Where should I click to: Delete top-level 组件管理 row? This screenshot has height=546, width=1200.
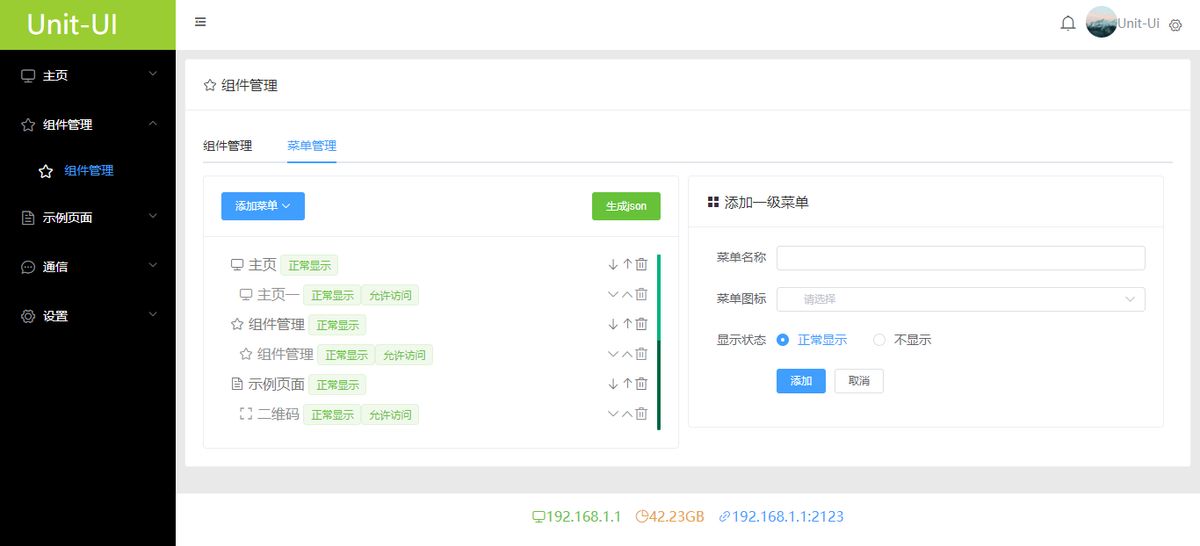tap(642, 324)
